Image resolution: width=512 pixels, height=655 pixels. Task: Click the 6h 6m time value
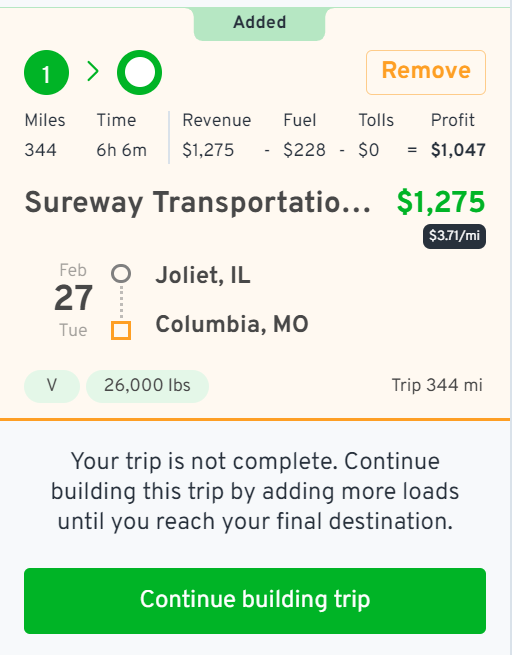(x=122, y=150)
